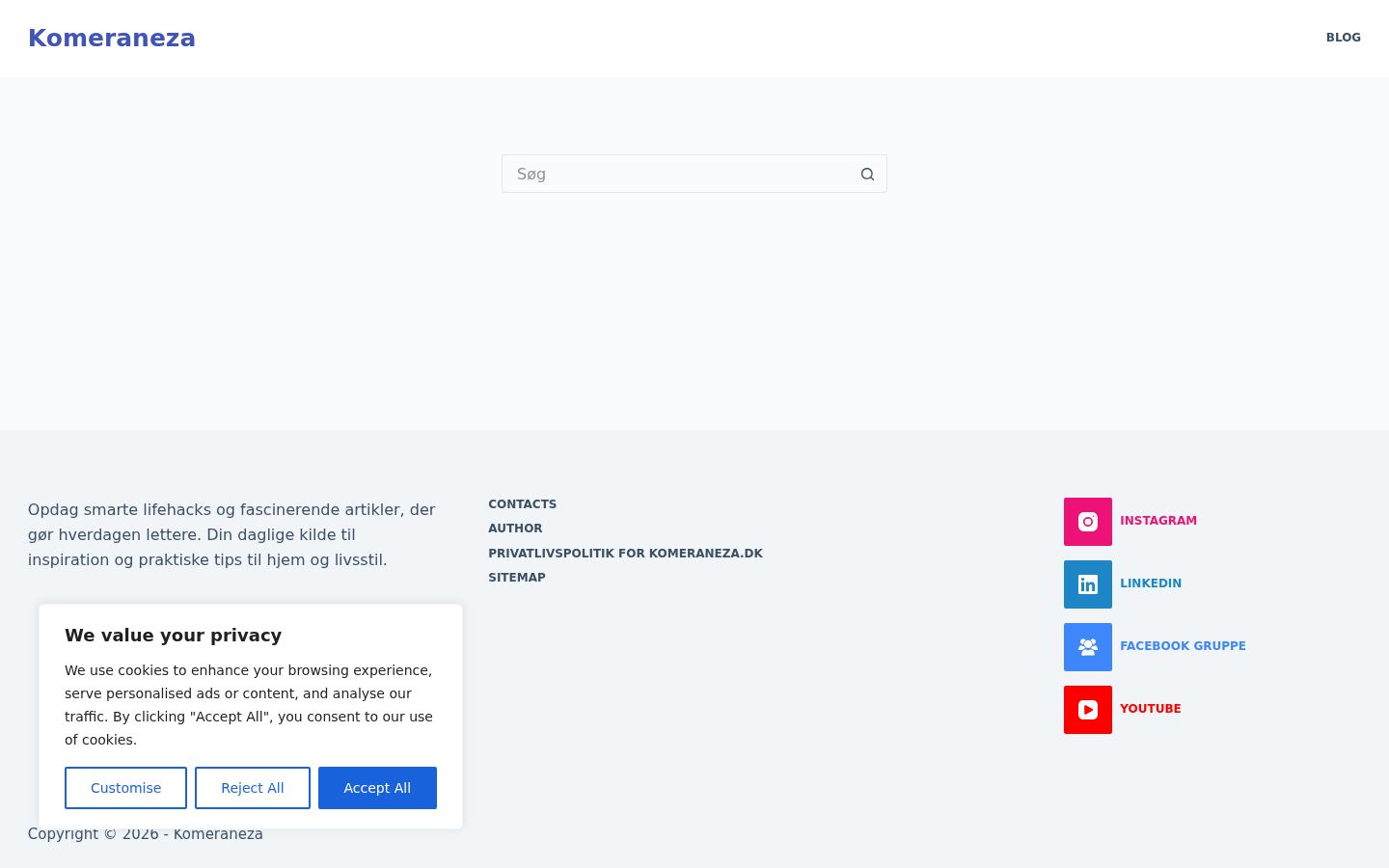Open the LinkedIn square icon
This screenshot has height=868, width=1389.
click(x=1088, y=584)
